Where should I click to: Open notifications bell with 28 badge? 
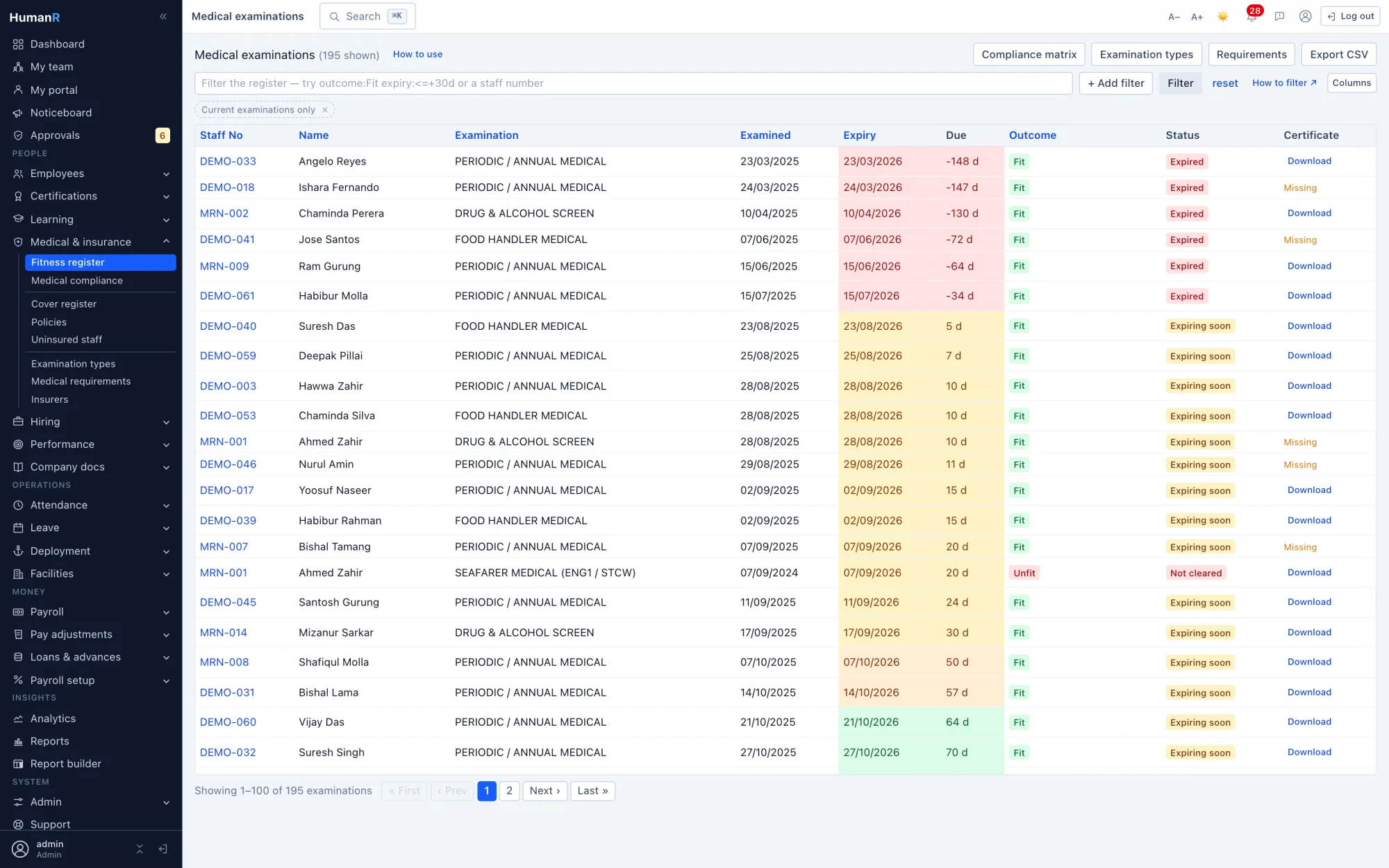(x=1251, y=15)
